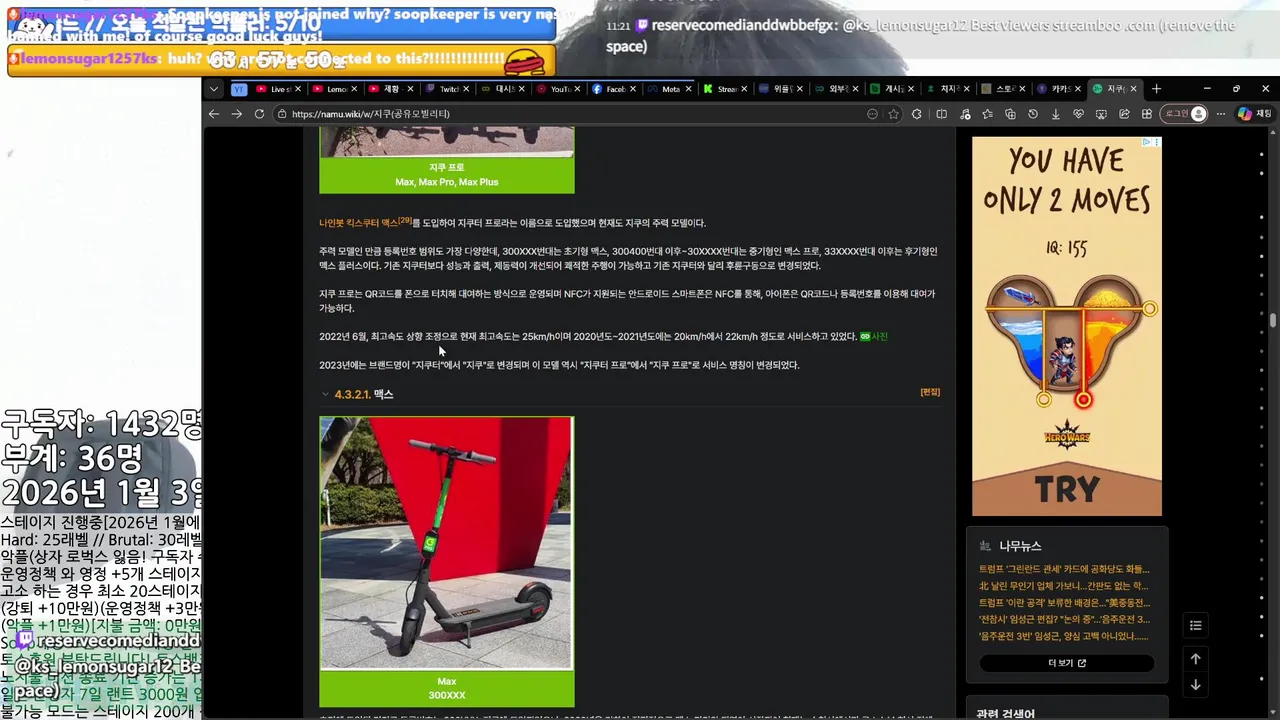Image resolution: width=1280 pixels, height=720 pixels.
Task: Open news item 트럼프 '이란 공격' 보류한
Action: 1064,603
